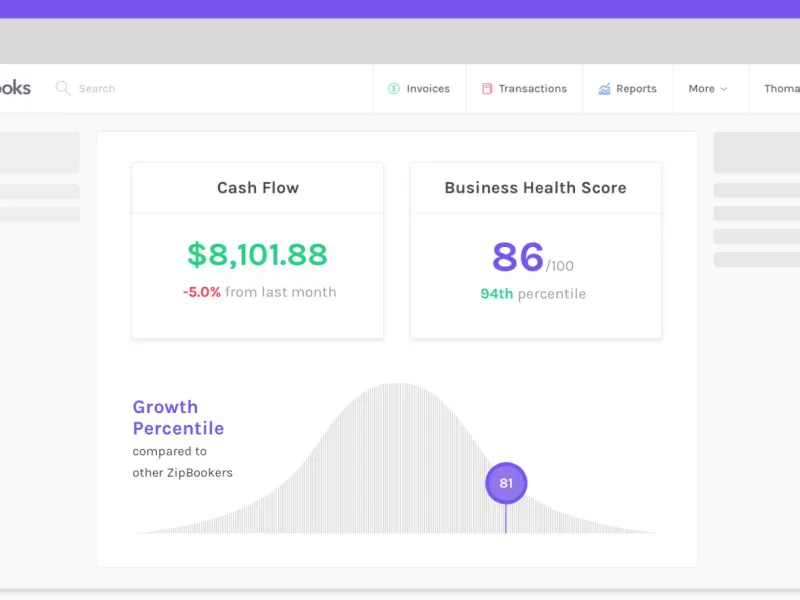Click the Reports bar chart icon

pos(604,89)
